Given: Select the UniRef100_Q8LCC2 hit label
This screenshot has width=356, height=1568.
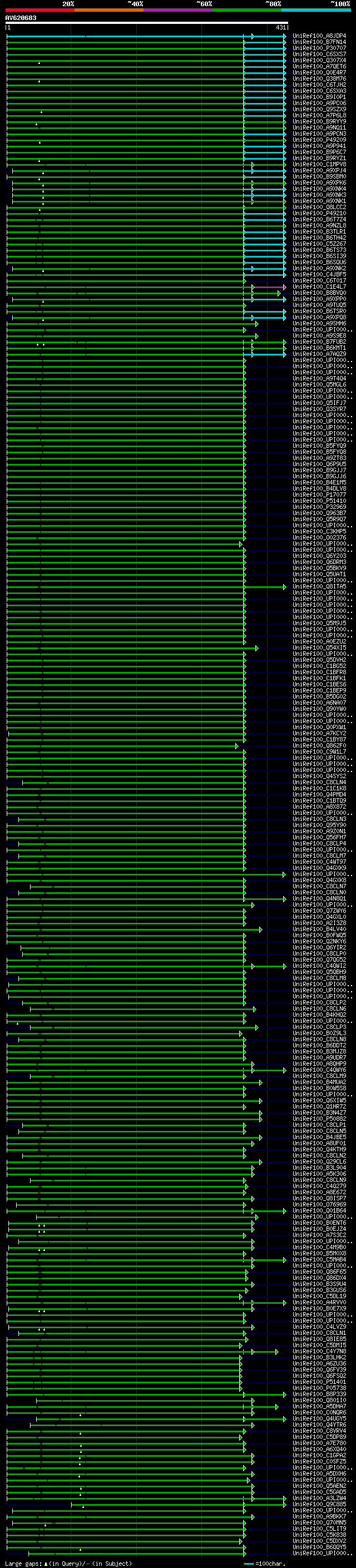Looking at the screenshot, I should 319,207.
